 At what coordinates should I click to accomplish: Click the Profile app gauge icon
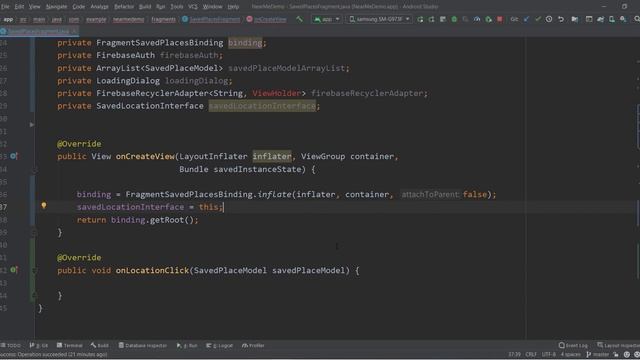(x=477, y=19)
